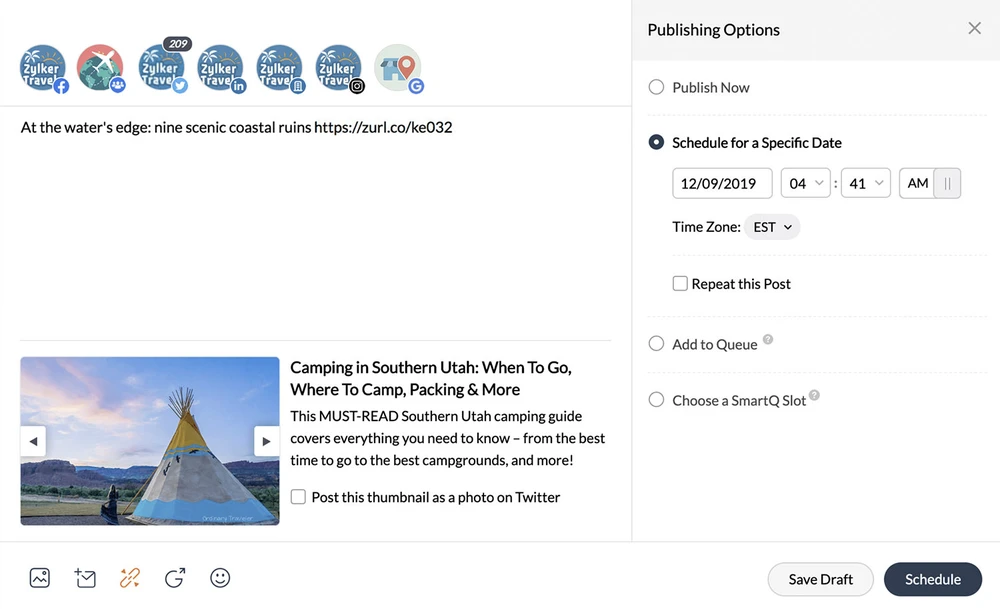1000x609 pixels.
Task: Enable Repeat this Post checkbox
Action: [680, 284]
